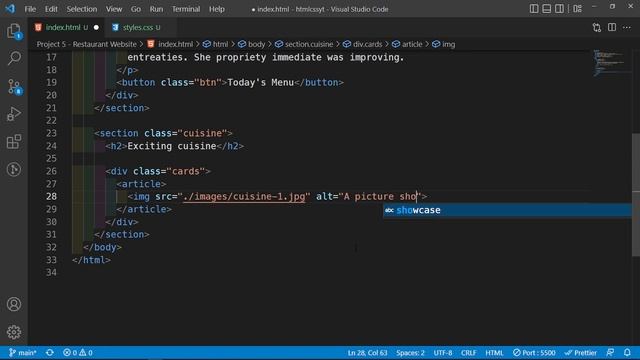Switch to the styles.css tab
Image resolution: width=640 pixels, height=360 pixels.
(x=141, y=27)
